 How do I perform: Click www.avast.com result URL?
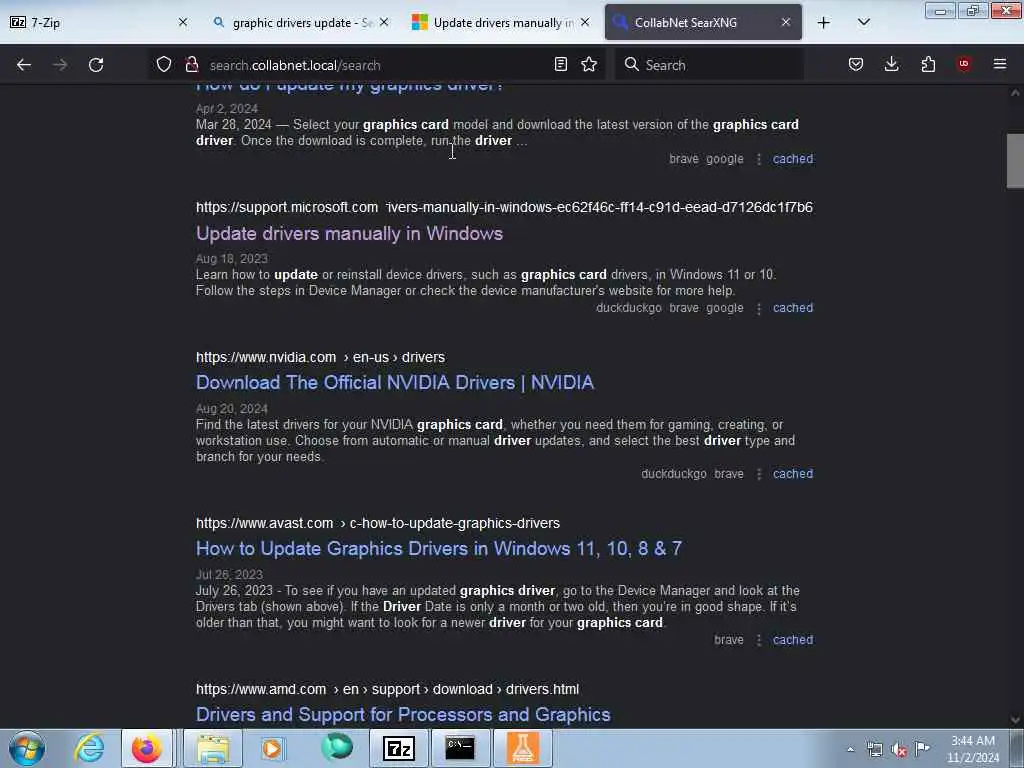click(377, 523)
